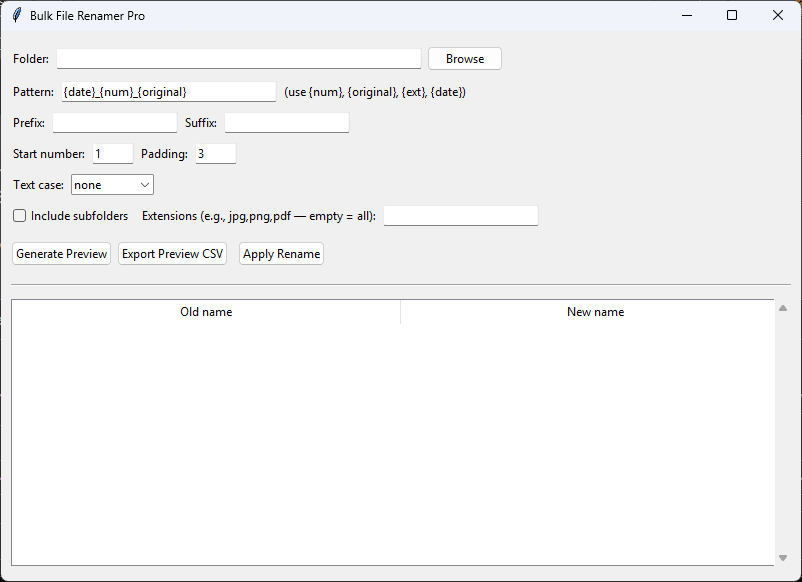Viewport: 802px width, 582px height.
Task: Select the Start number field showing 1
Action: tap(111, 153)
